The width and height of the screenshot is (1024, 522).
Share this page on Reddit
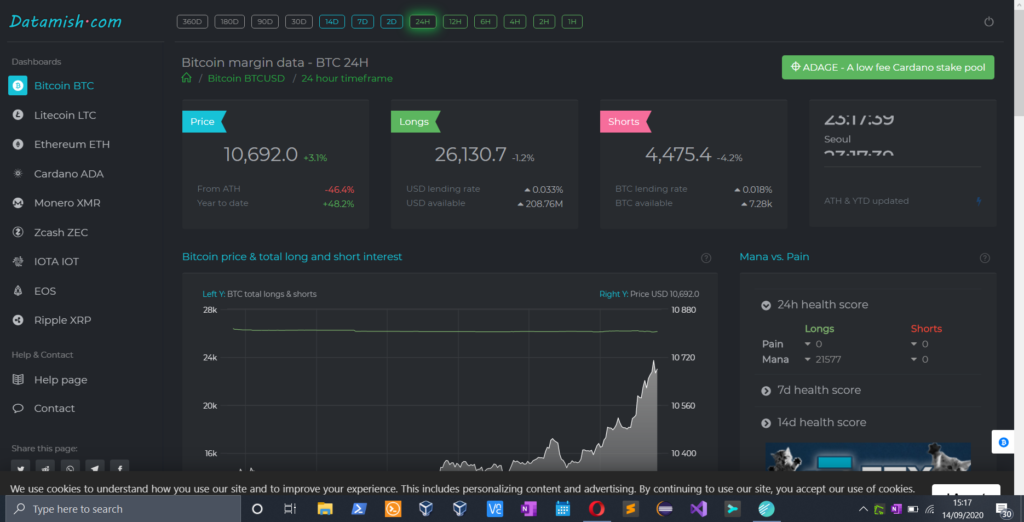click(x=45, y=467)
